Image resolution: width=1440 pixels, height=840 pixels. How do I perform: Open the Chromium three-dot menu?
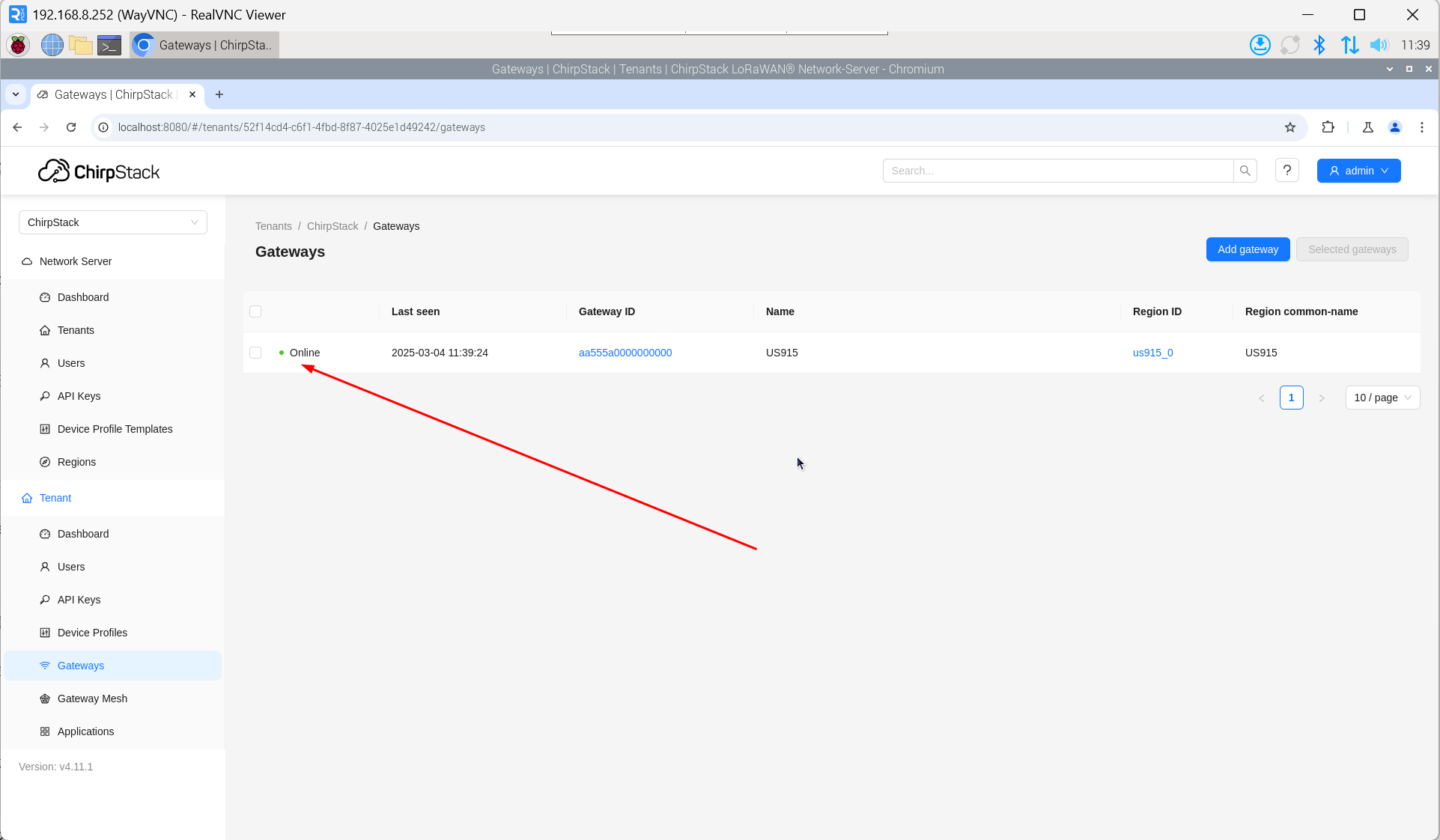[1421, 127]
